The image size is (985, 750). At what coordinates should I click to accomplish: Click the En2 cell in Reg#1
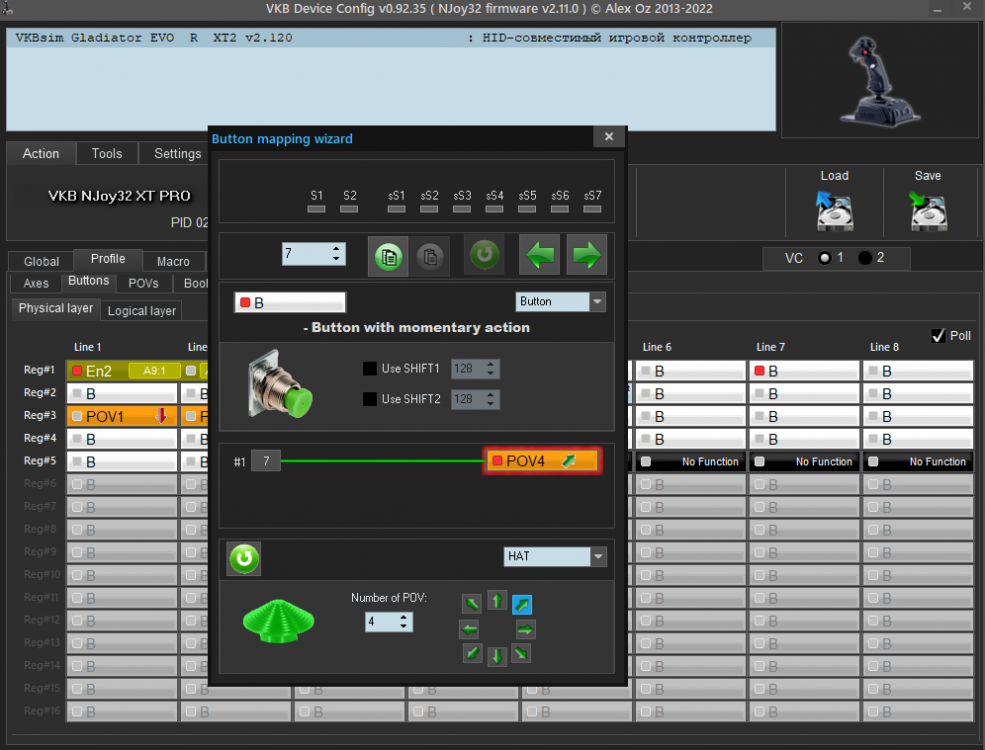[98, 371]
